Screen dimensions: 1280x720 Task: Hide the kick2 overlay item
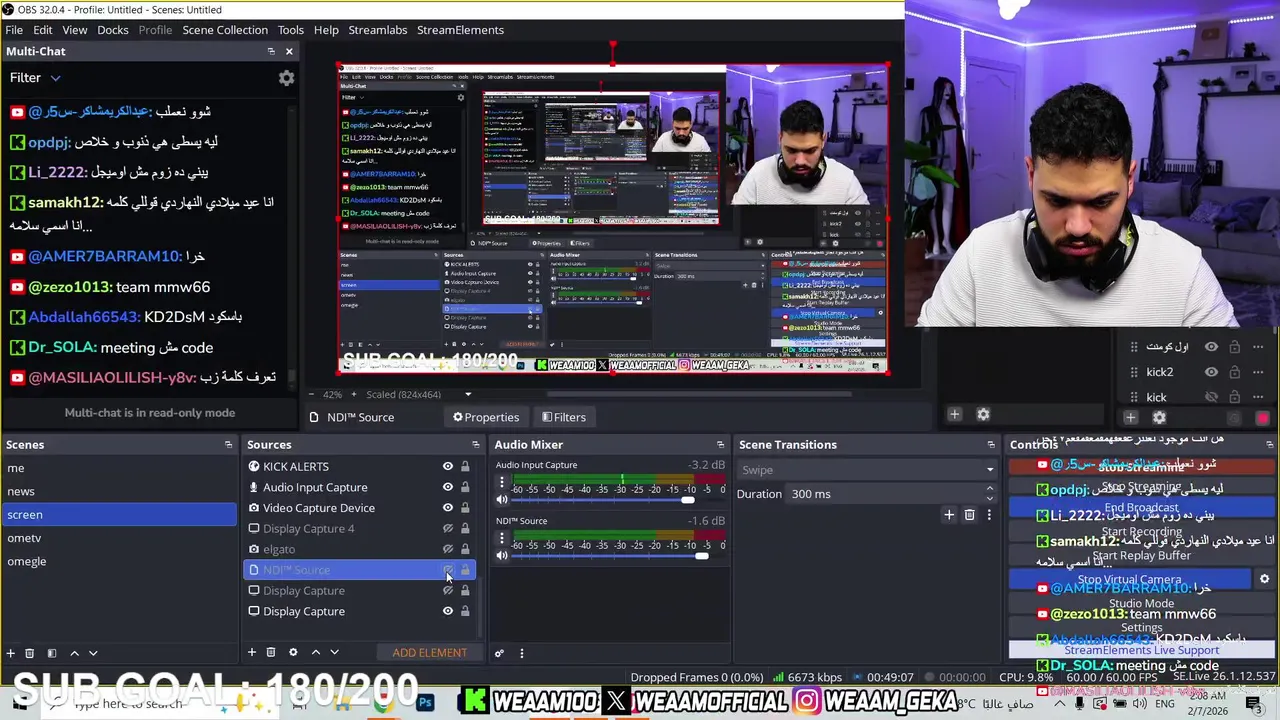click(1211, 372)
